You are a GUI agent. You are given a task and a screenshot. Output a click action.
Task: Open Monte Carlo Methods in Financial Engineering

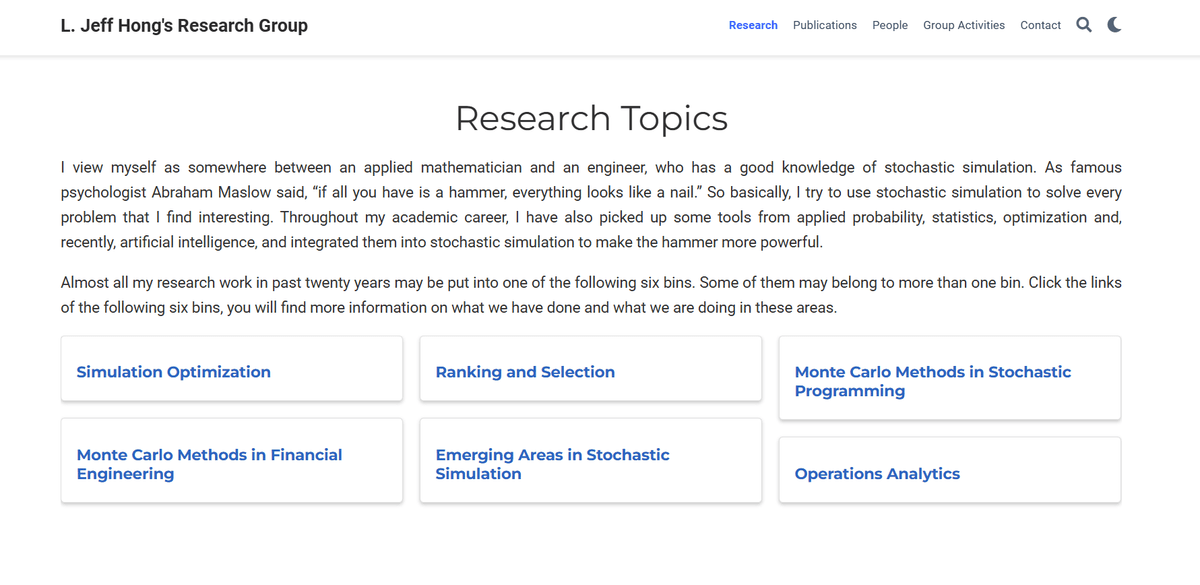(x=209, y=464)
